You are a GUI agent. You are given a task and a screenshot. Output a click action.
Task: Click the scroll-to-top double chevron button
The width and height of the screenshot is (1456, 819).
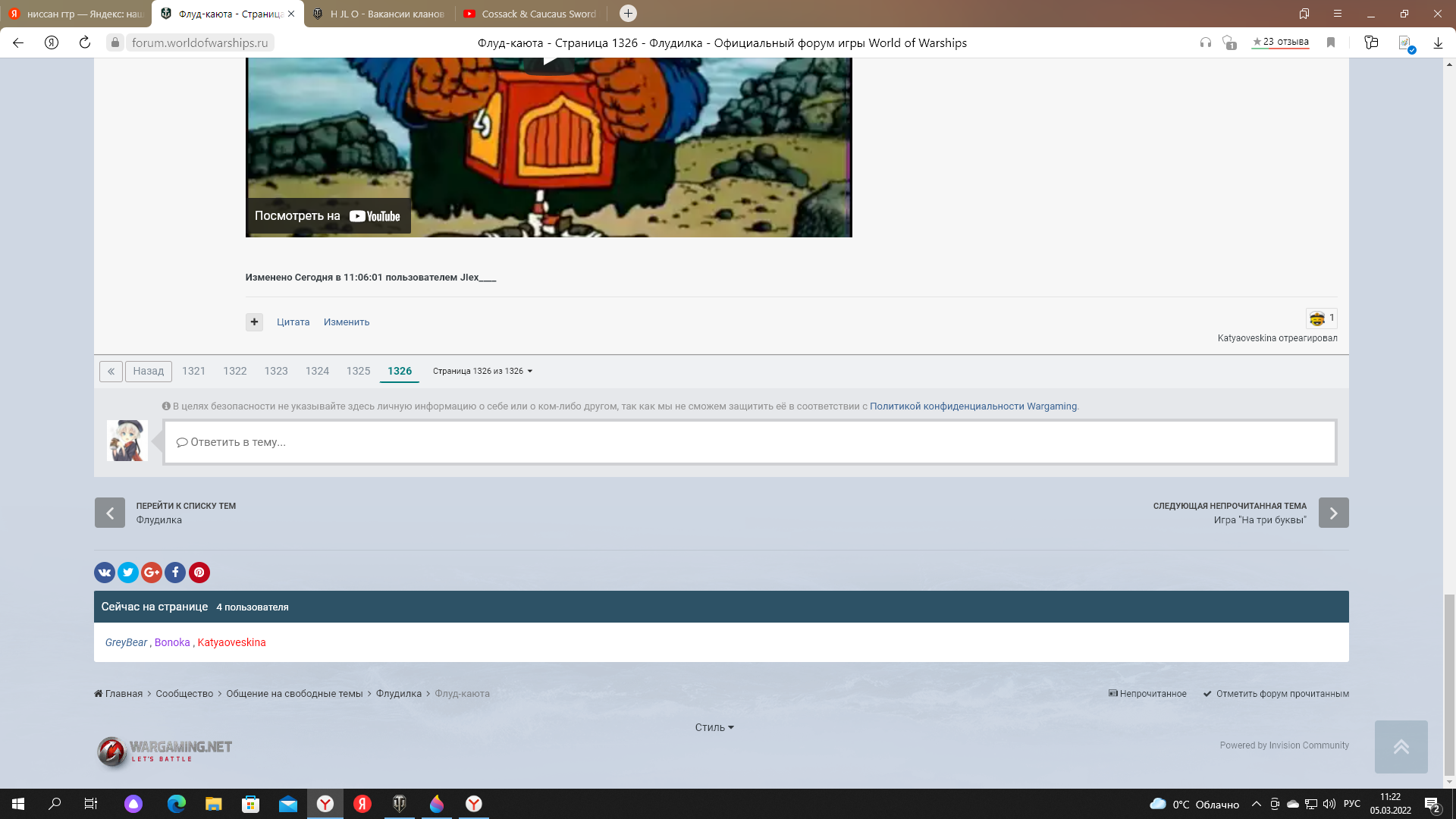(1401, 747)
